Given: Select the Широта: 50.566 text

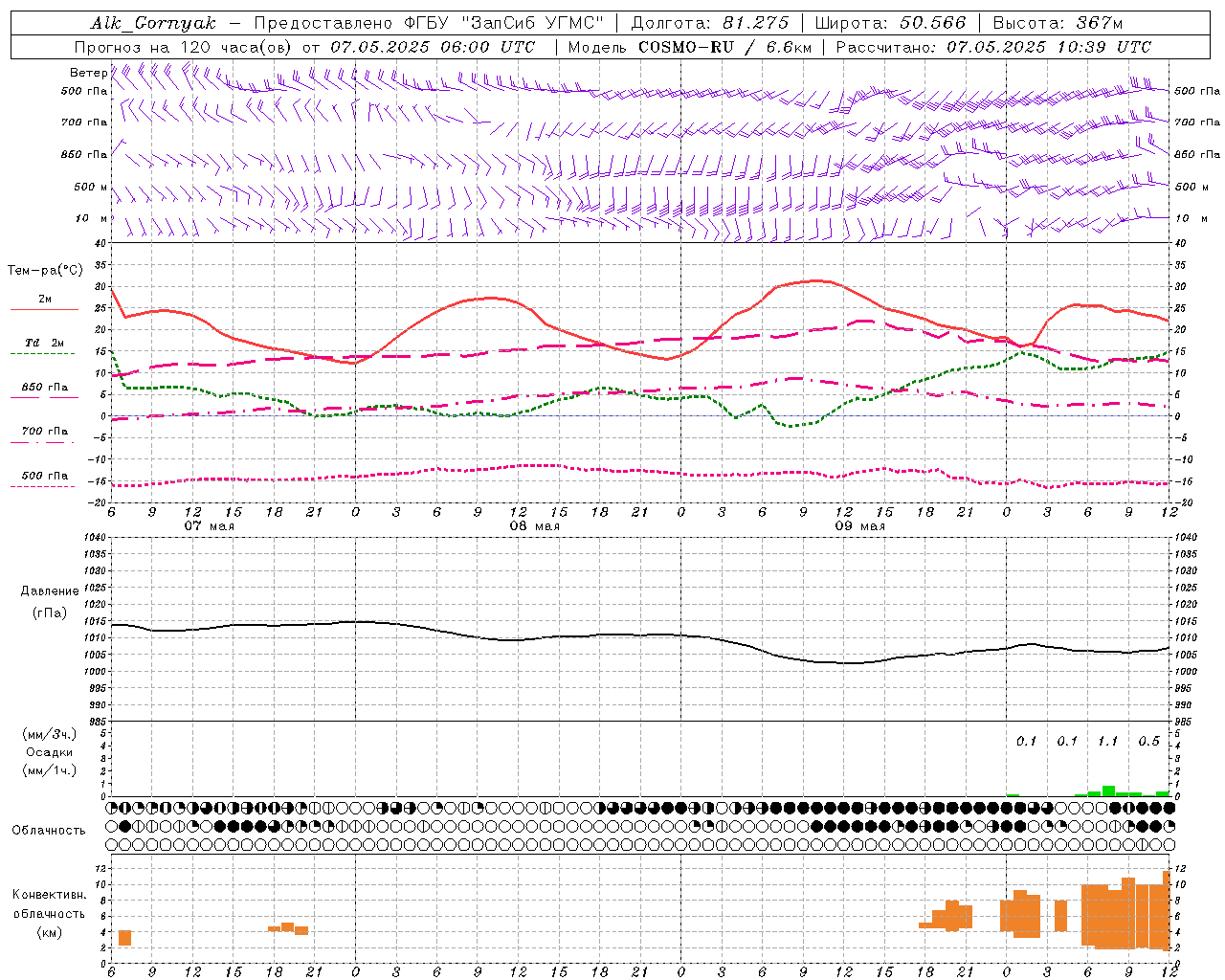Looking at the screenshot, I should pos(890,23).
